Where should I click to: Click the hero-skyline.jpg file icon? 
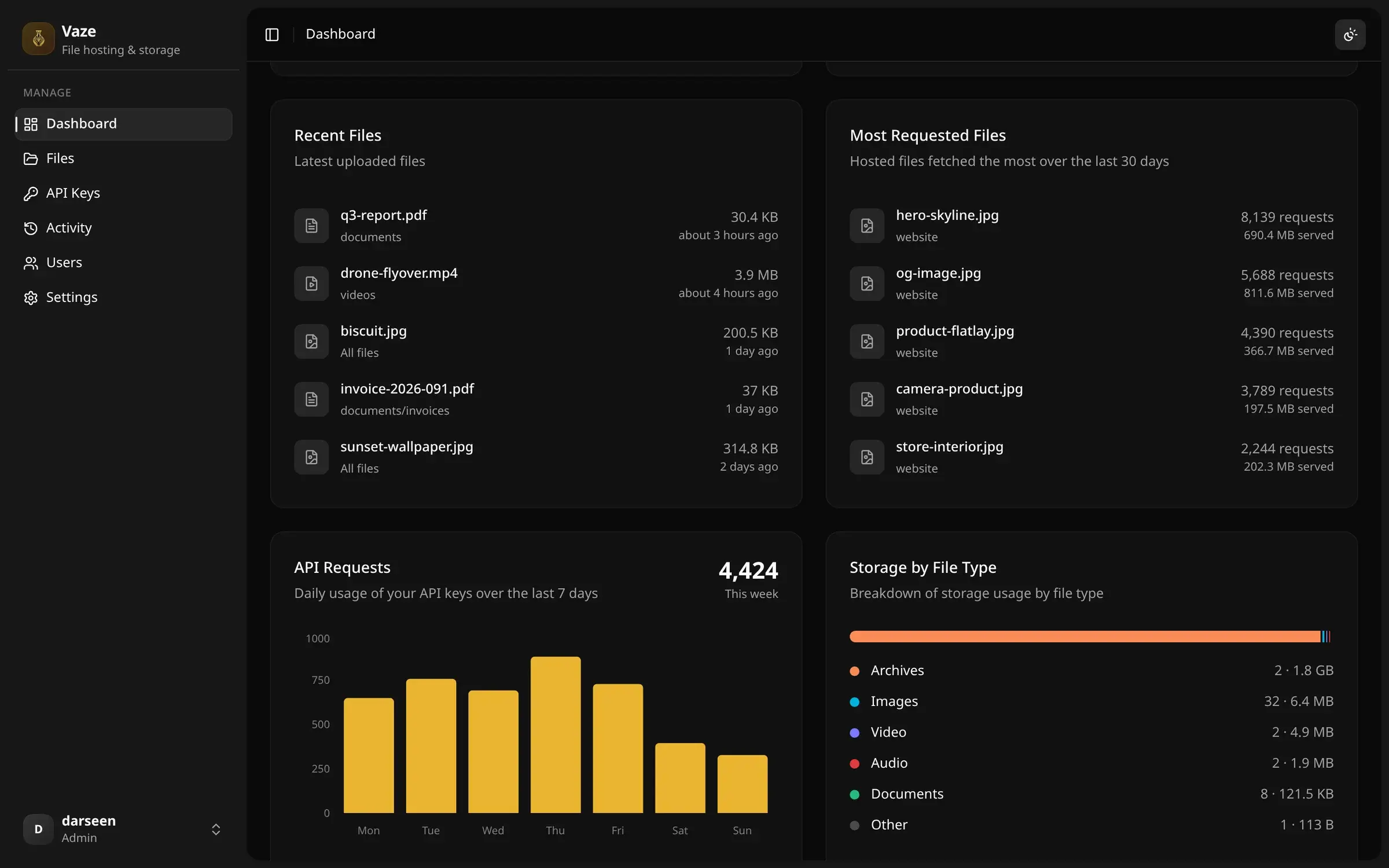(x=867, y=226)
